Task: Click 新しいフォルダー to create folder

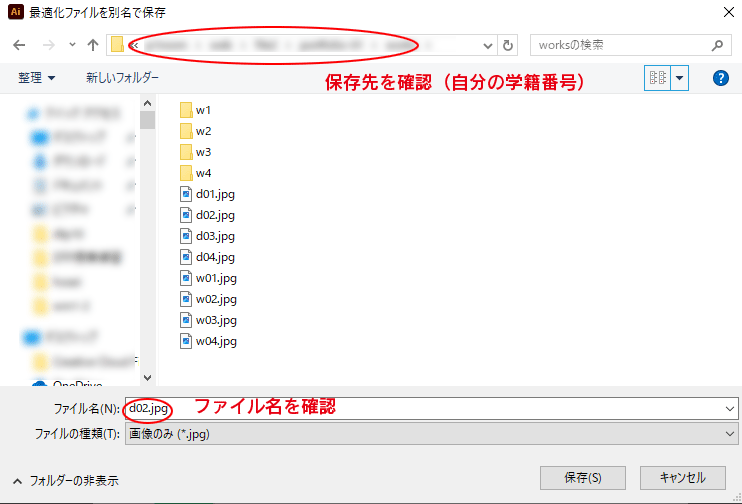Action: (122, 78)
